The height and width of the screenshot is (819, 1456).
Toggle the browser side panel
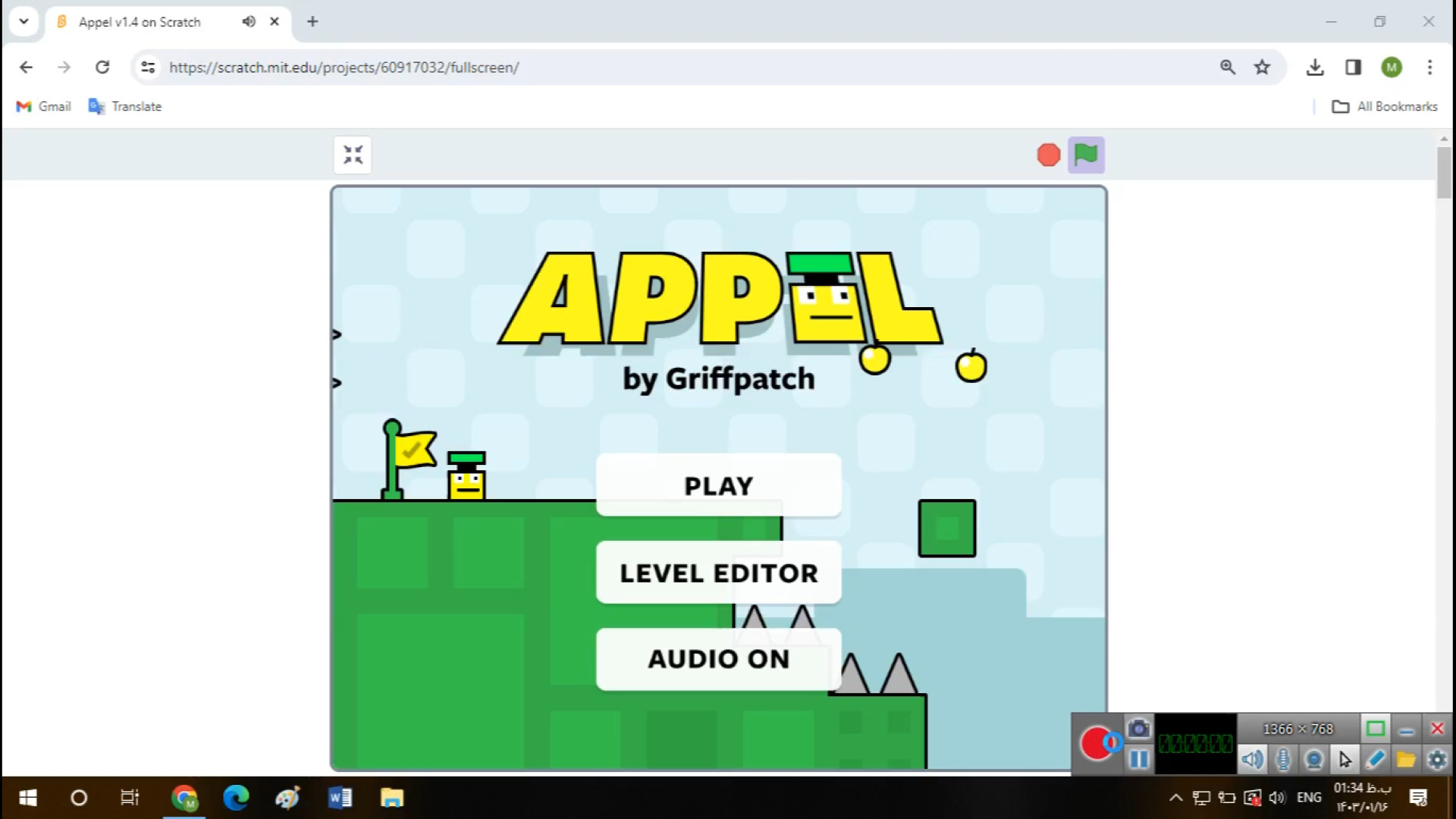[1353, 67]
